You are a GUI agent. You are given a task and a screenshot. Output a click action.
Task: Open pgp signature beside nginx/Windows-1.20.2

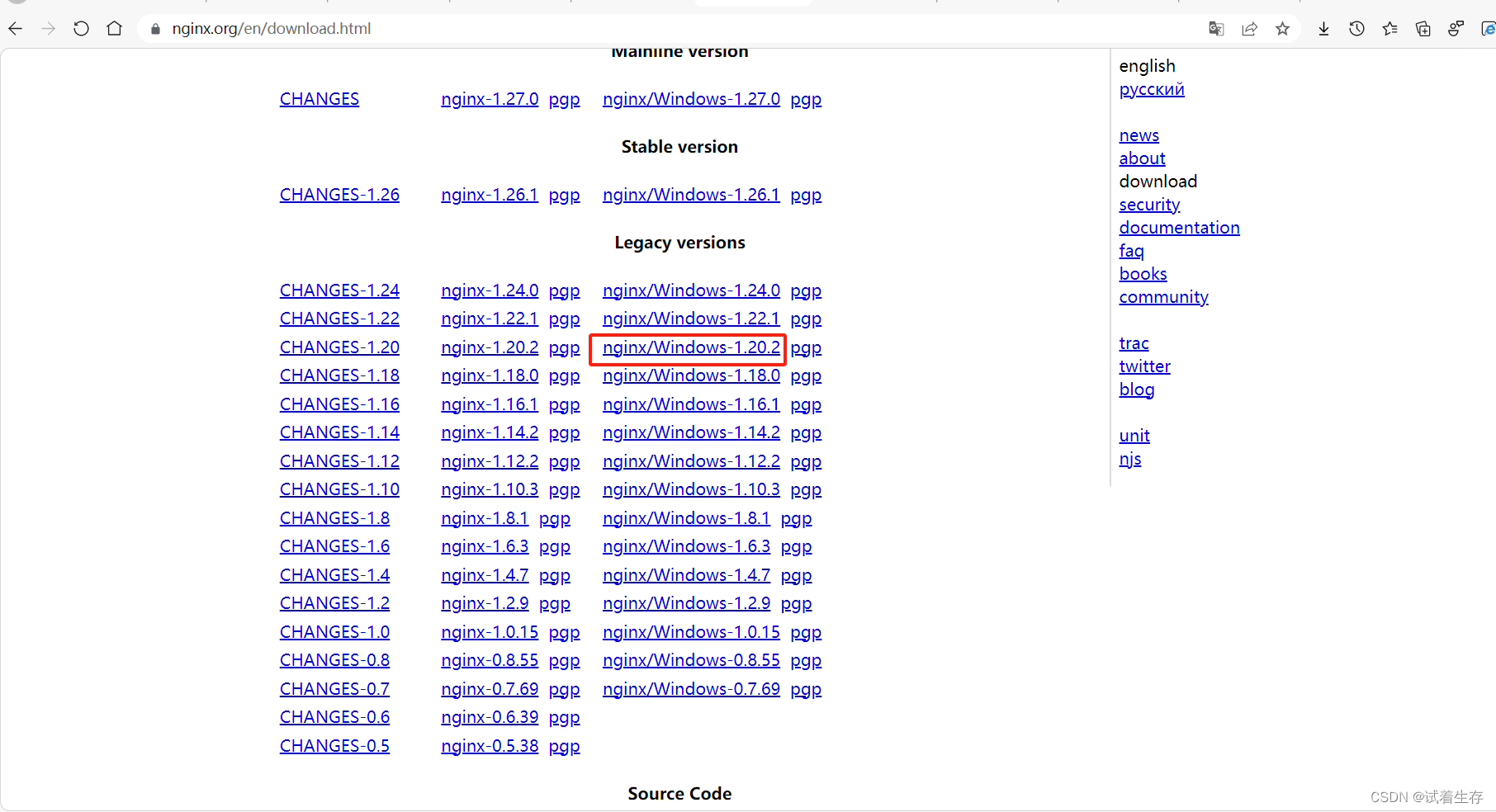coord(806,348)
